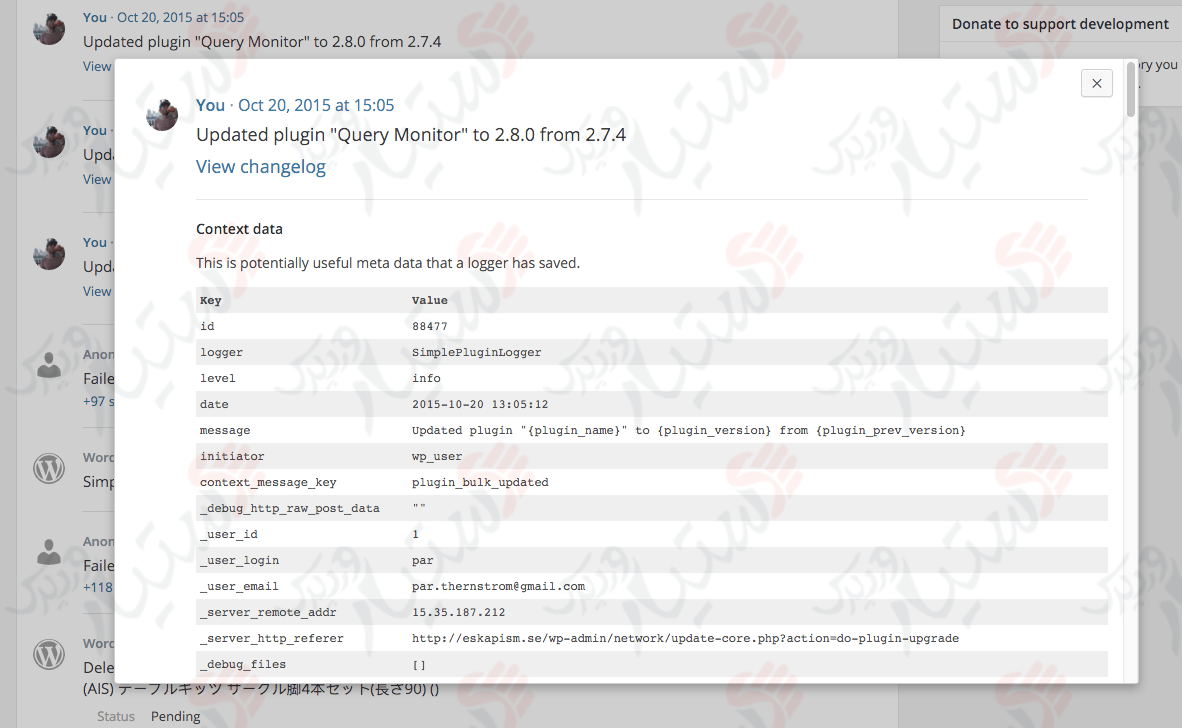This screenshot has width=1182, height=728.
Task: Open the View changelog link
Action: [x=260, y=167]
